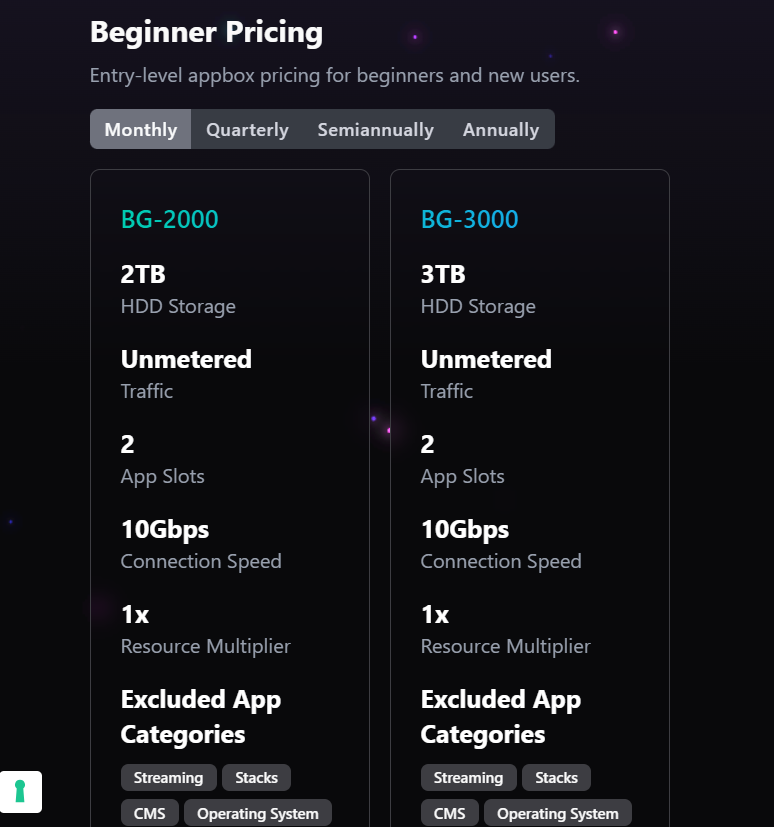
Task: Choose the Semiannually billing period
Action: [375, 129]
